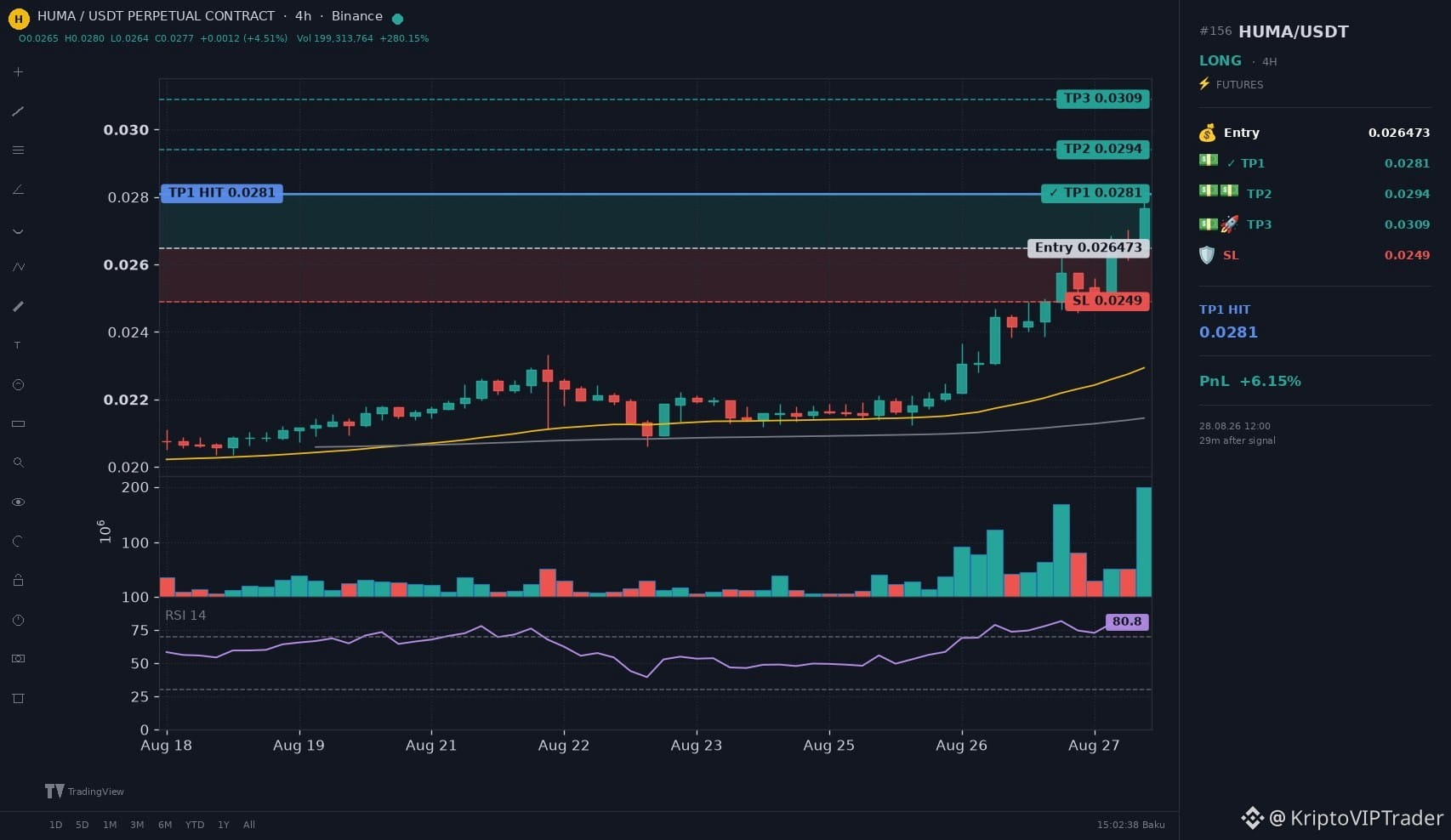
Task: Click the TP2 value 0.0294 in panel
Action: [1407, 194]
